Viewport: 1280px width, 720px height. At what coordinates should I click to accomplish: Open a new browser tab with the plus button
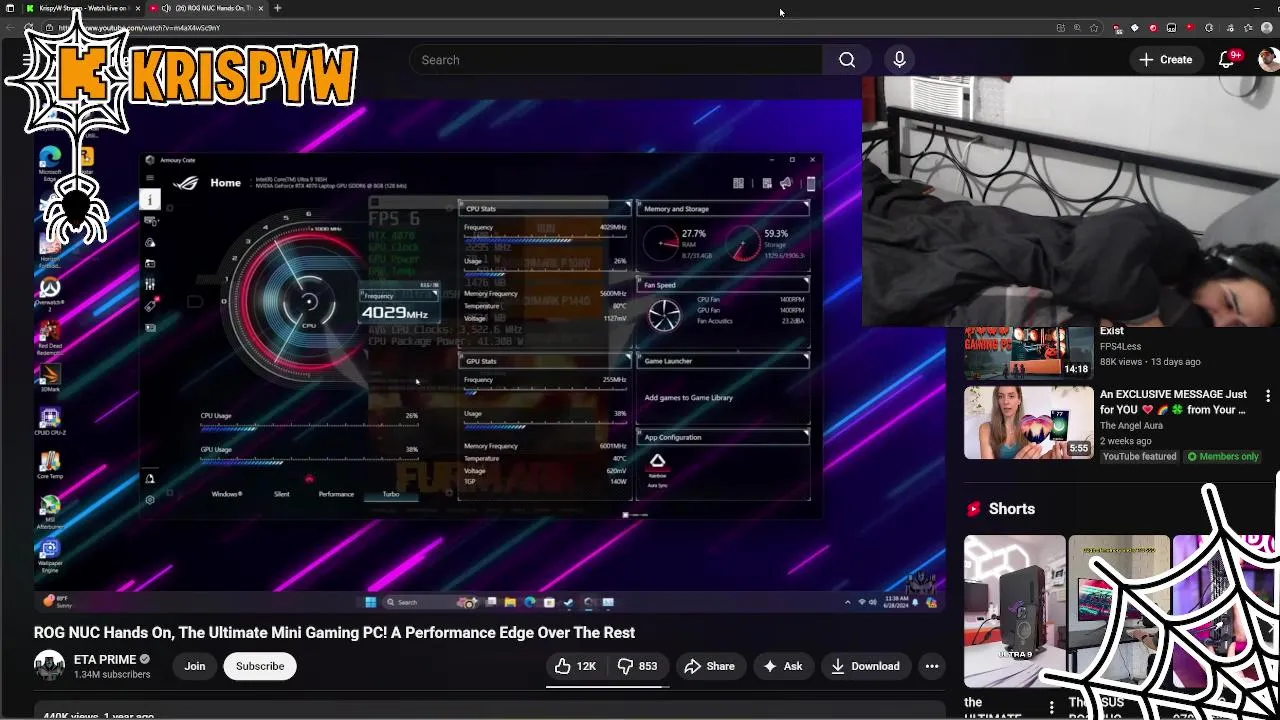pyautogui.click(x=277, y=8)
